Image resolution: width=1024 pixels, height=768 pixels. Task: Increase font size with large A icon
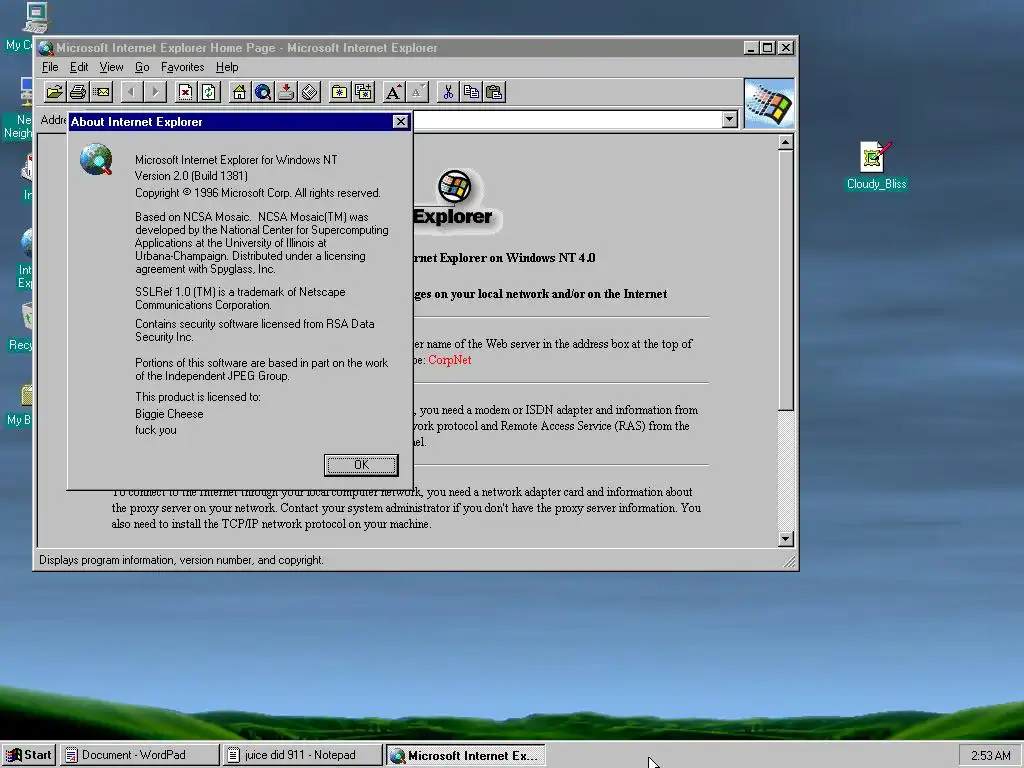point(393,92)
